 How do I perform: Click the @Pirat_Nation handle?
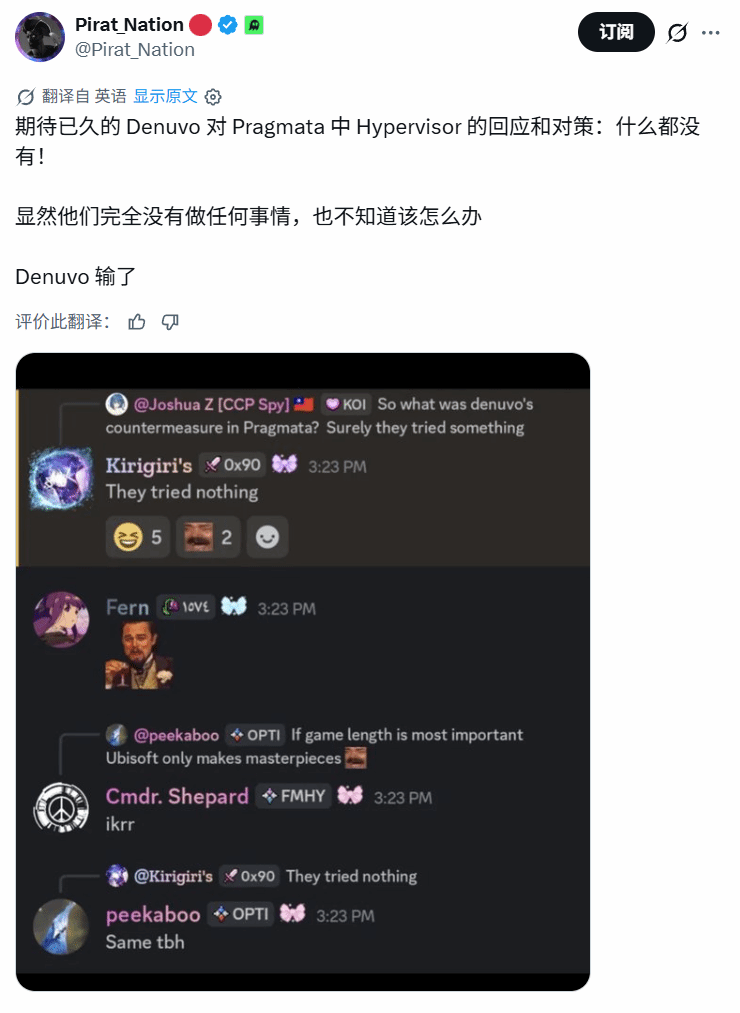[x=134, y=50]
